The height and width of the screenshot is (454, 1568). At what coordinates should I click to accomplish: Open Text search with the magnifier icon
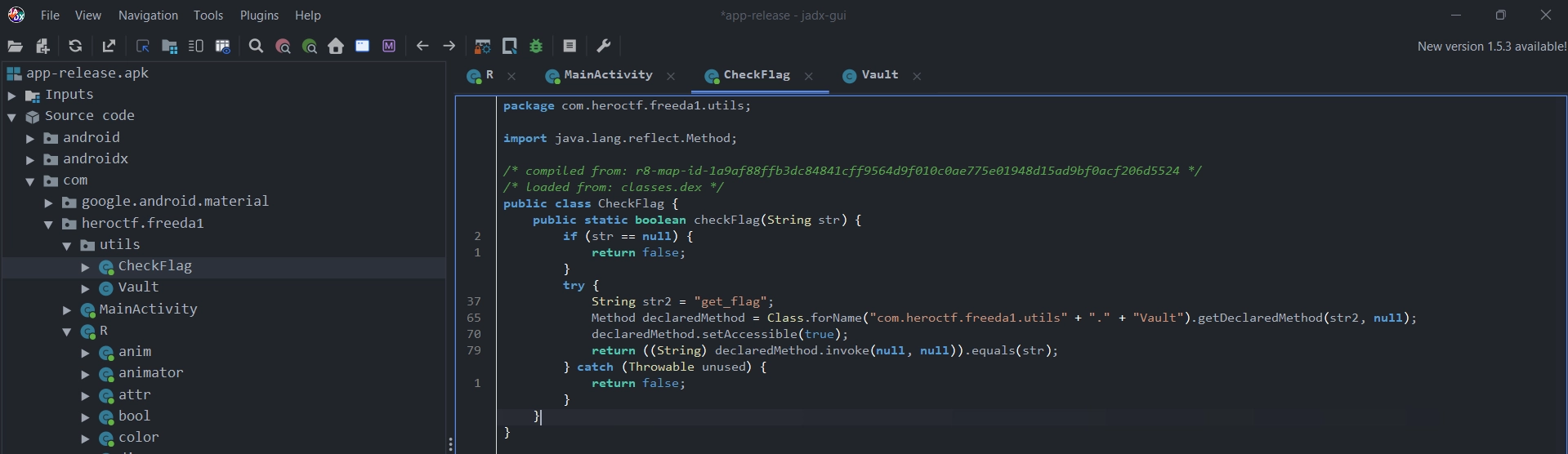[x=257, y=47]
